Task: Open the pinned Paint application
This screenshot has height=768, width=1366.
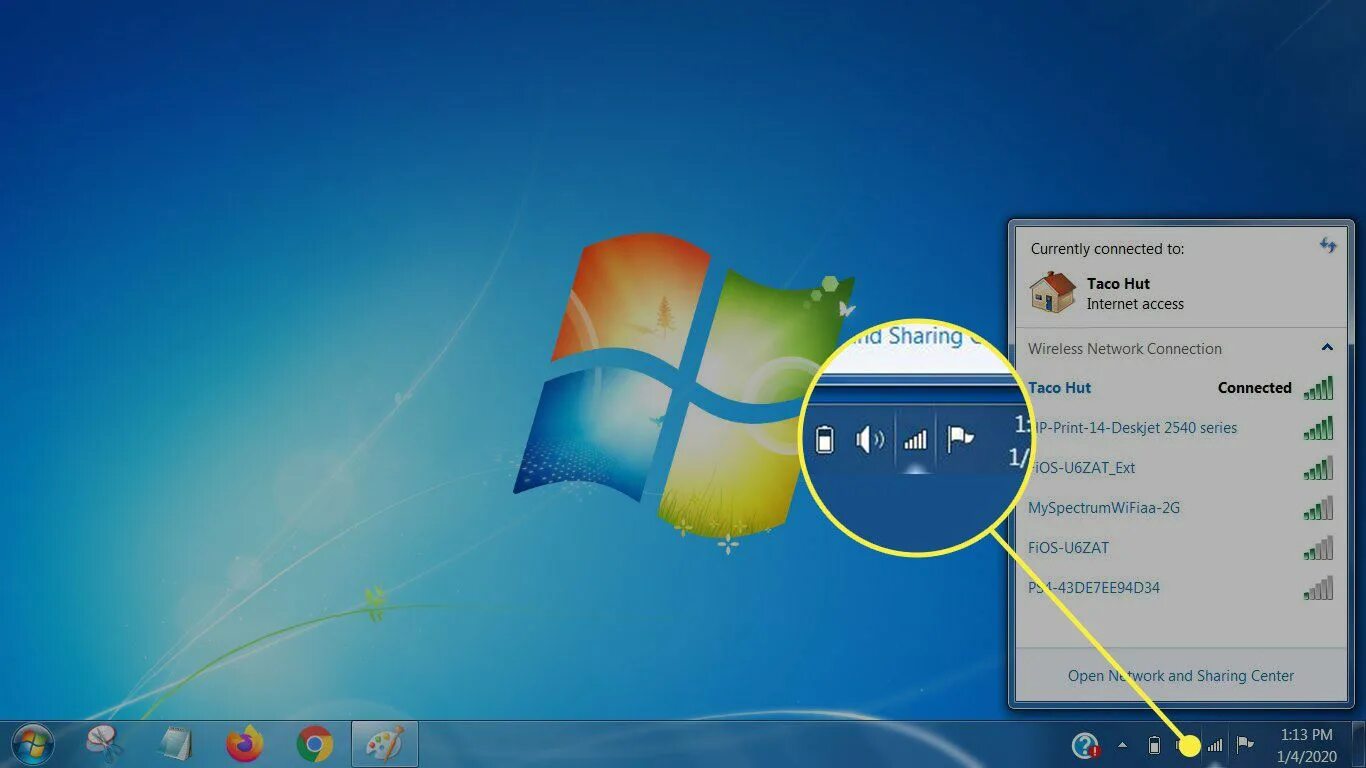Action: tap(385, 744)
